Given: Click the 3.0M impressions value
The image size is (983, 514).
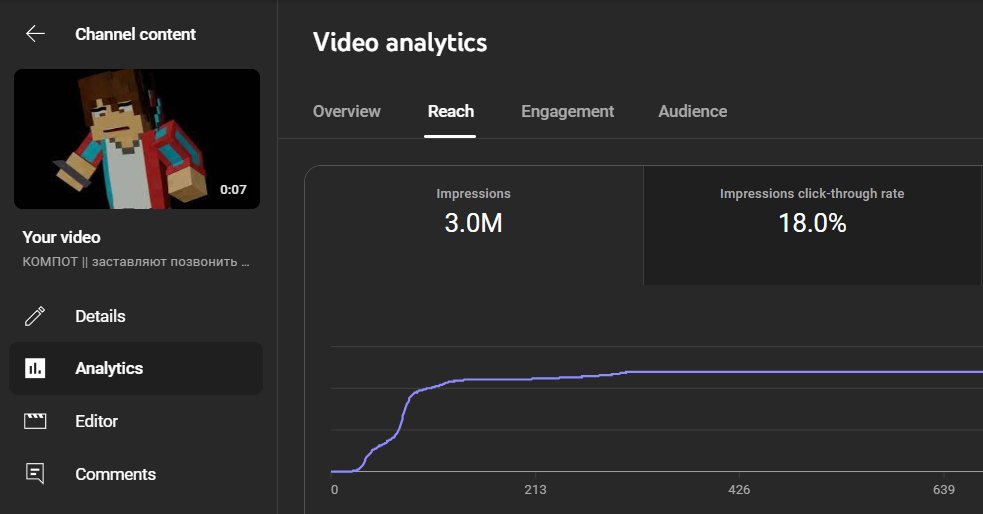Looking at the screenshot, I should point(473,223).
